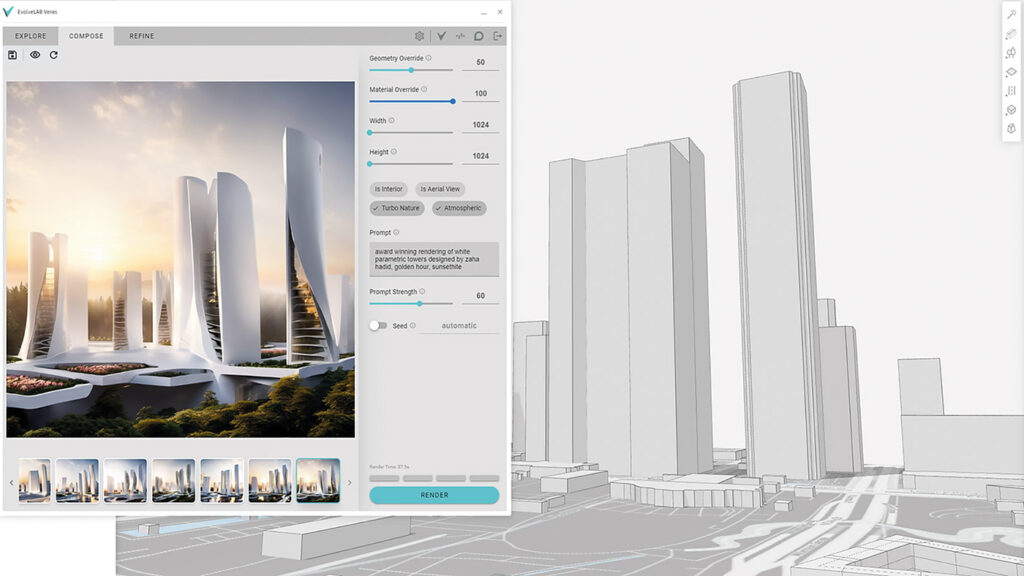Switch to the REFINE tab
This screenshot has width=1024, height=576.
pos(142,36)
